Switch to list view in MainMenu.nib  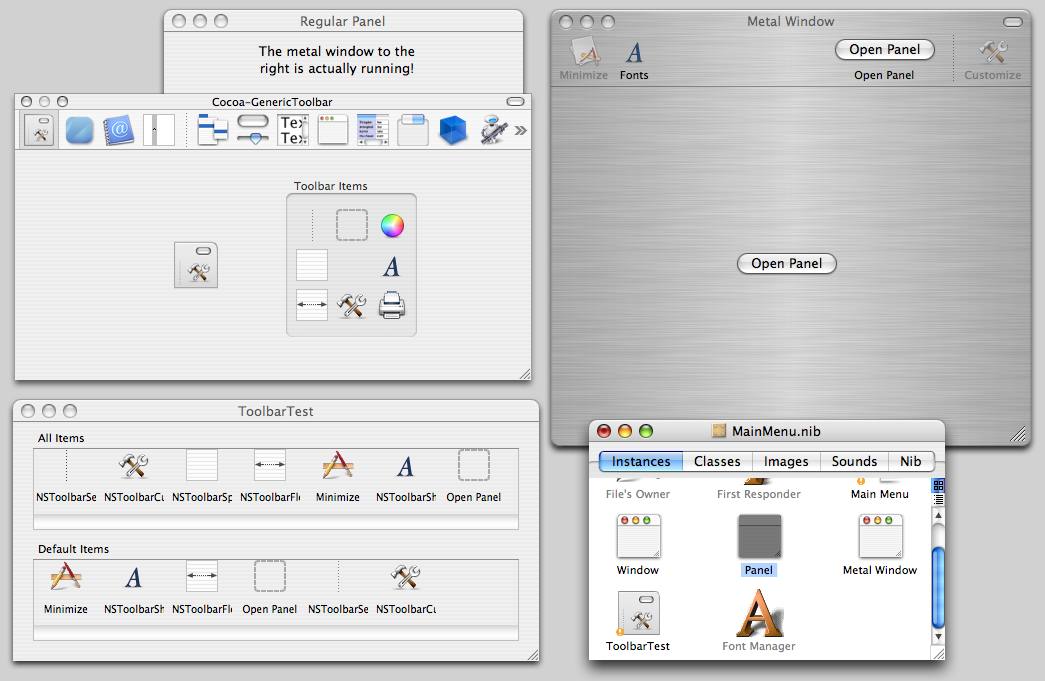[x=938, y=499]
